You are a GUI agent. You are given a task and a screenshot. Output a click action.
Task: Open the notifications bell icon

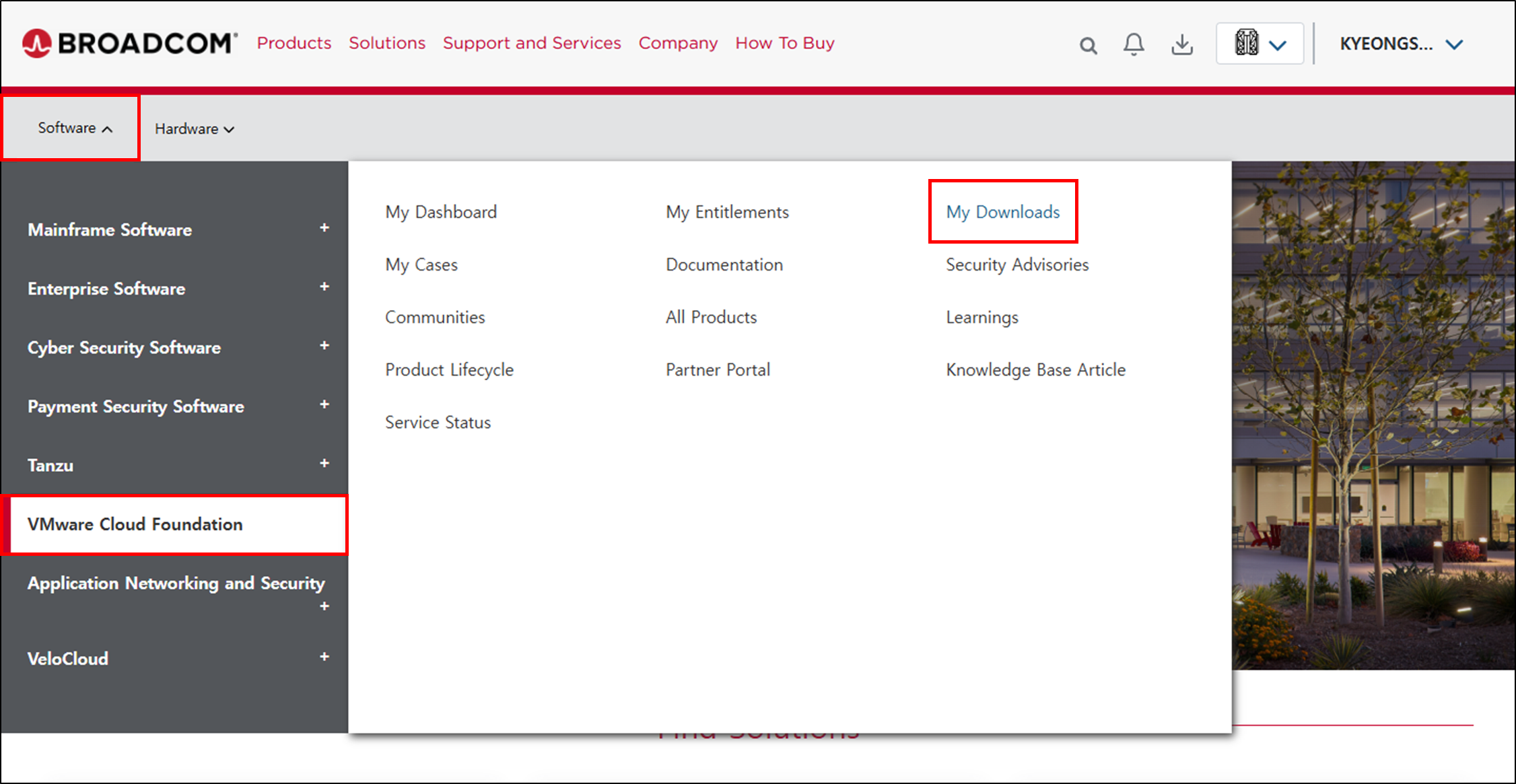tap(1134, 44)
